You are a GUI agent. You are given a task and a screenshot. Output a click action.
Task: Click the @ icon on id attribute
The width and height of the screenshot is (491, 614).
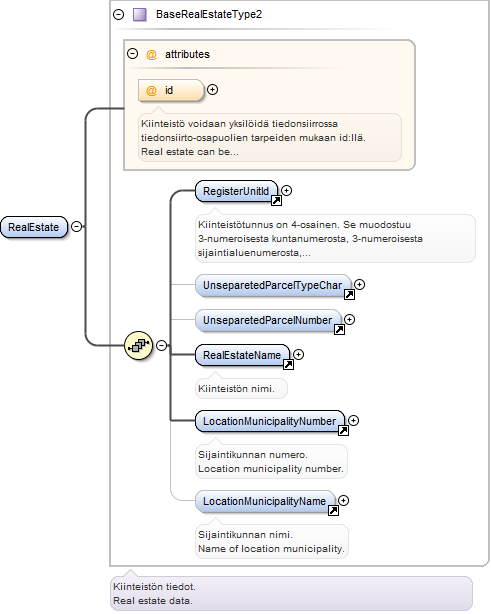151,91
